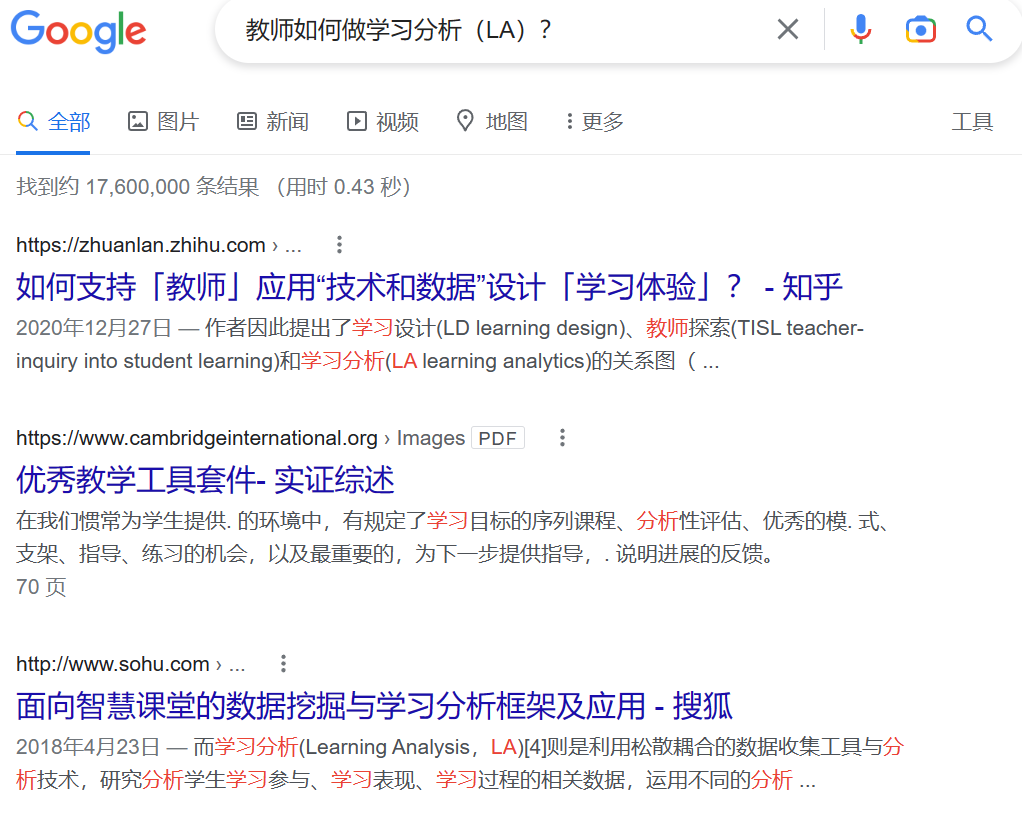Image resolution: width=1022 pixels, height=814 pixels.
Task: Click the PDF label next to the Cambridge result
Action: (x=497, y=437)
